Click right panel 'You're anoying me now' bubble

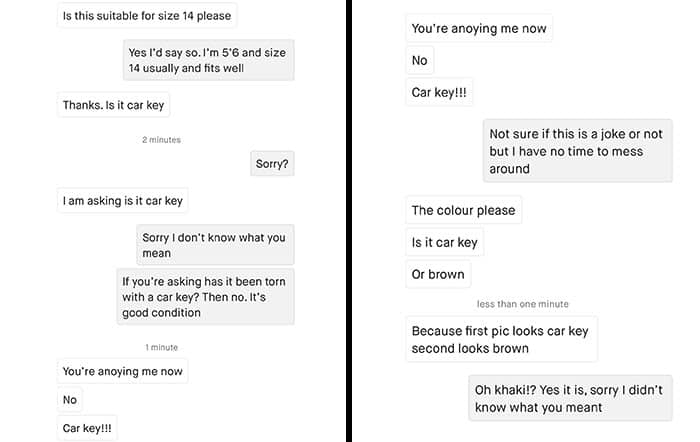coord(479,28)
